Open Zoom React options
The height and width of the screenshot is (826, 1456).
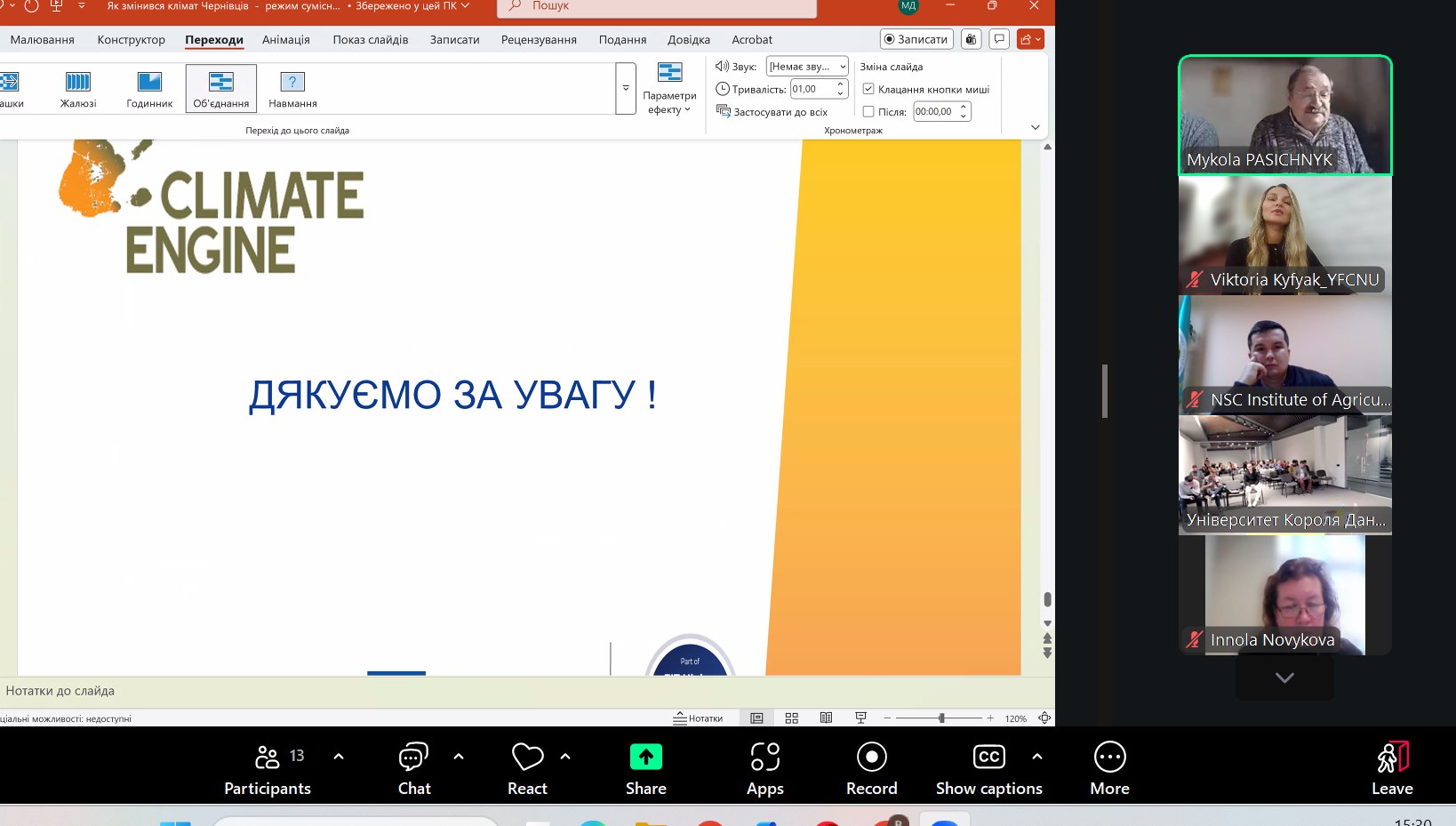click(527, 769)
